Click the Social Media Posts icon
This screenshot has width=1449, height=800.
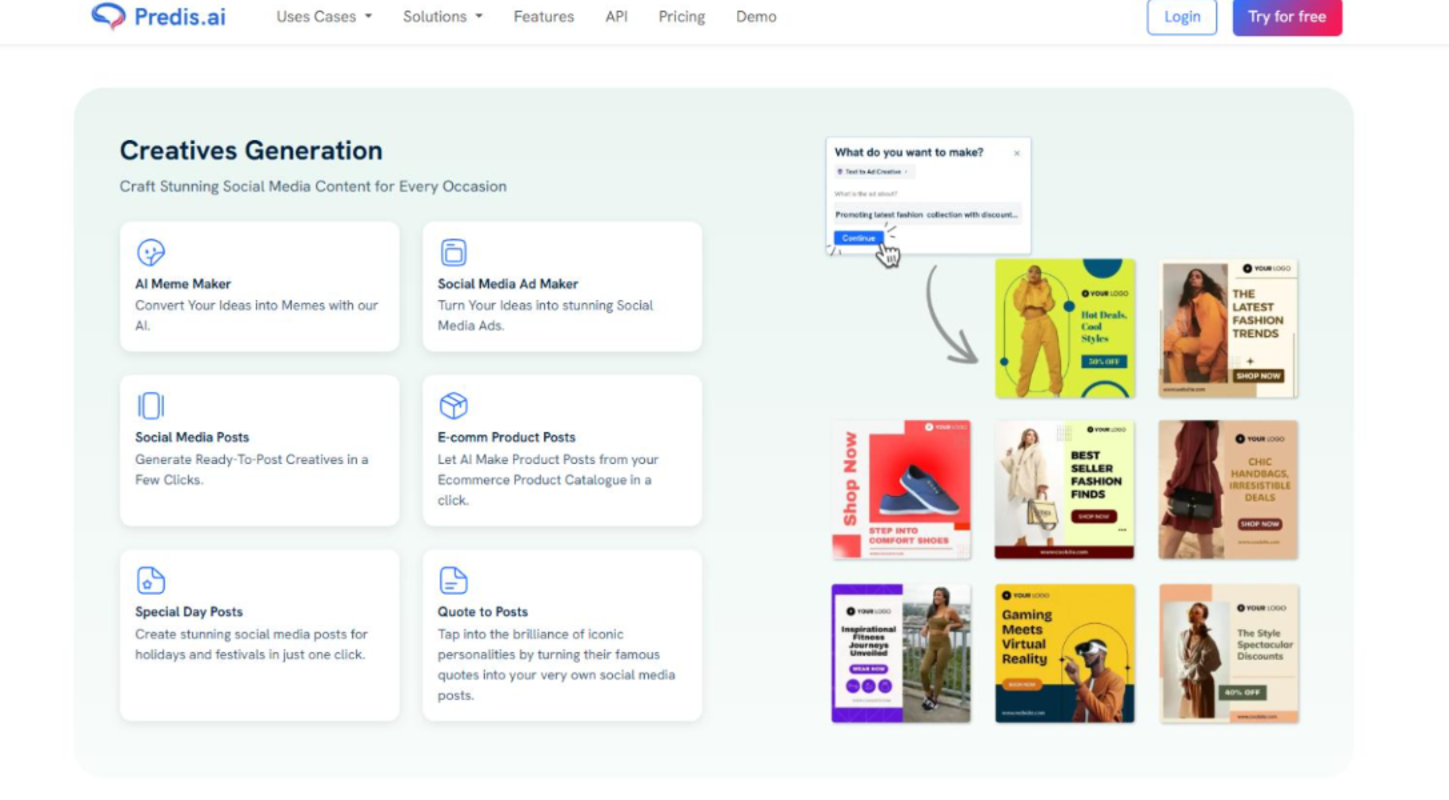click(x=151, y=405)
